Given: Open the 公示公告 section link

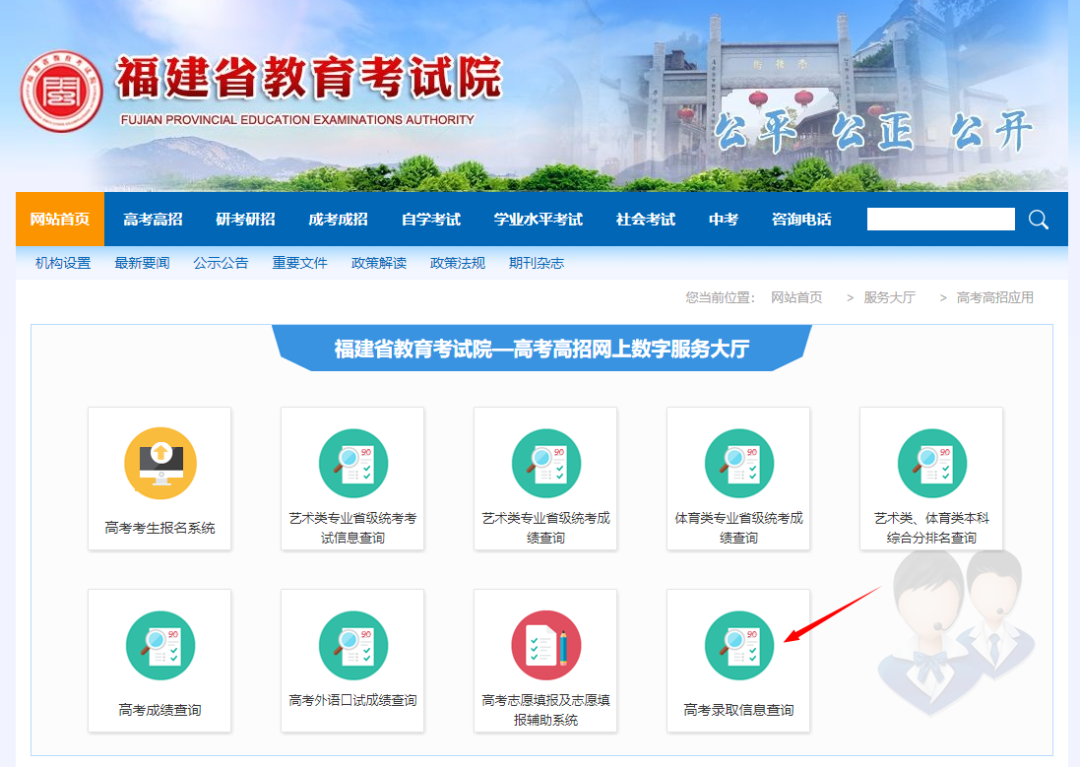Looking at the screenshot, I should pos(220,262).
